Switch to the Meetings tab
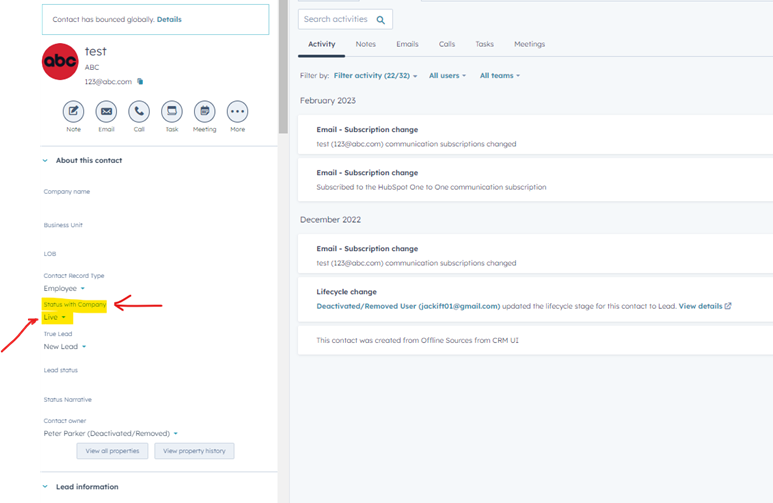773x503 pixels. coord(529,44)
